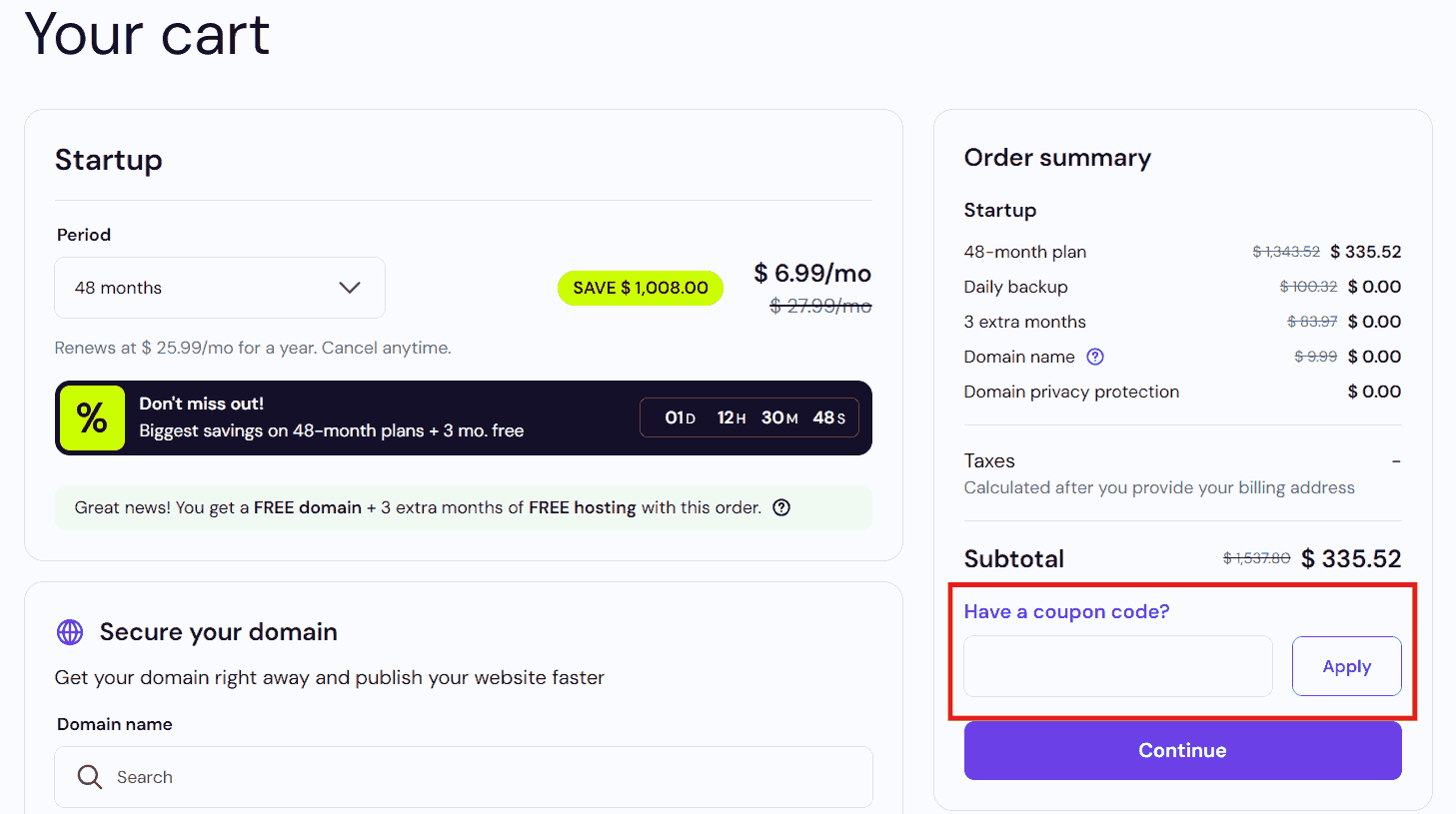Click the globe icon beside Secure your domain
The height and width of the screenshot is (814, 1456).
[x=70, y=632]
